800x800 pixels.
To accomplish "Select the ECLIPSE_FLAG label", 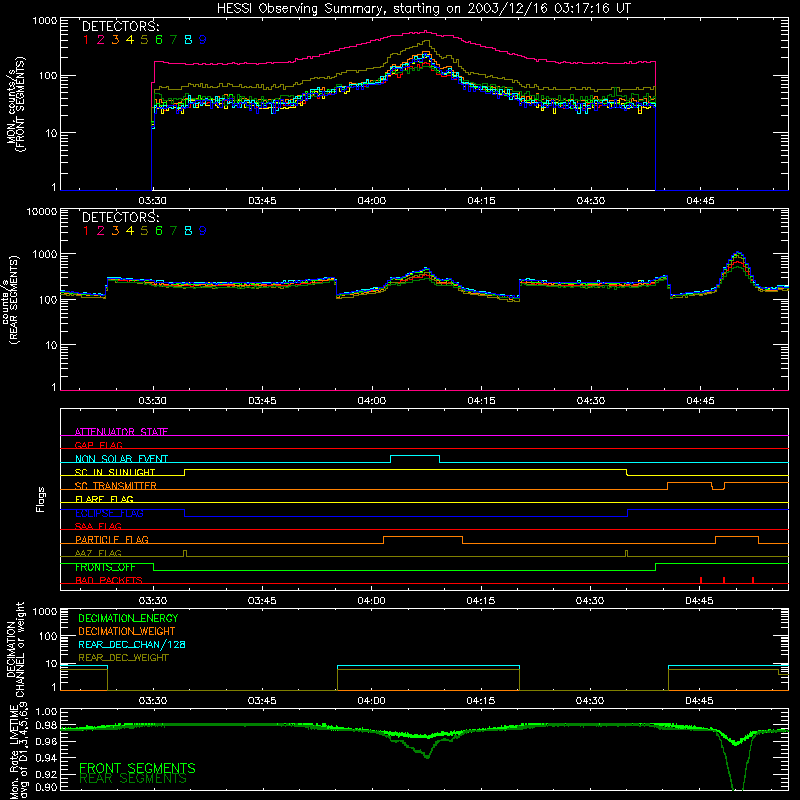I will pyautogui.click(x=109, y=513).
